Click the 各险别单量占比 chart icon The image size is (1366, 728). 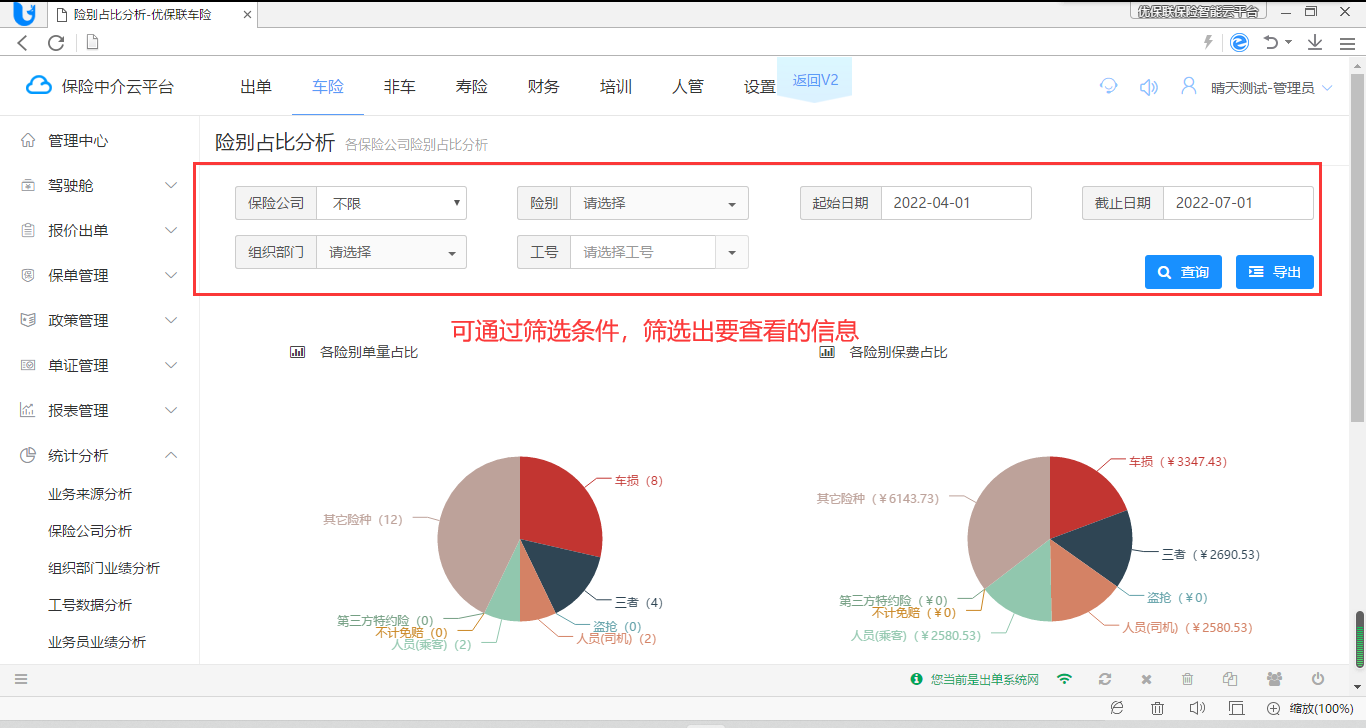pyautogui.click(x=297, y=352)
